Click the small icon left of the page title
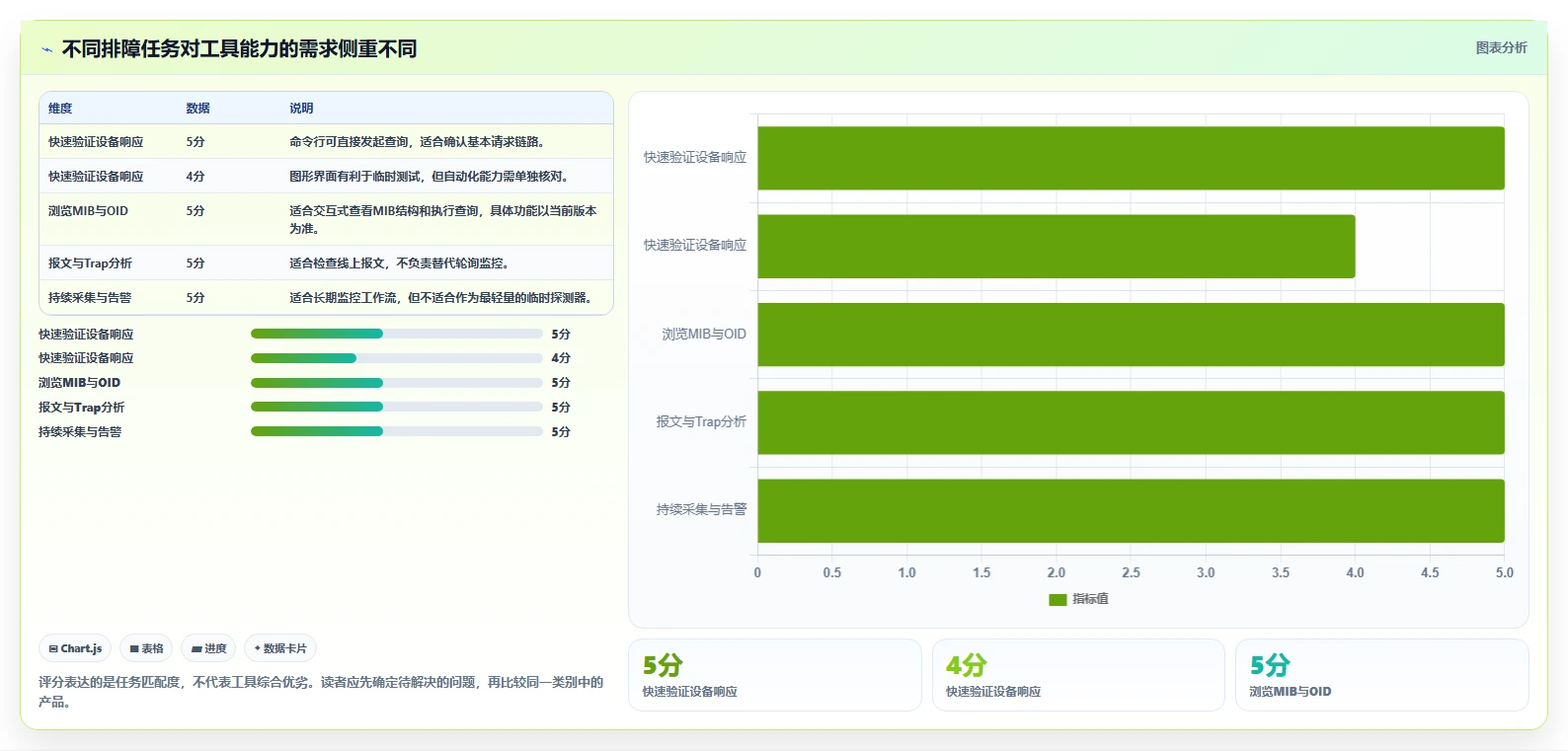The image size is (1568, 751). [46, 49]
